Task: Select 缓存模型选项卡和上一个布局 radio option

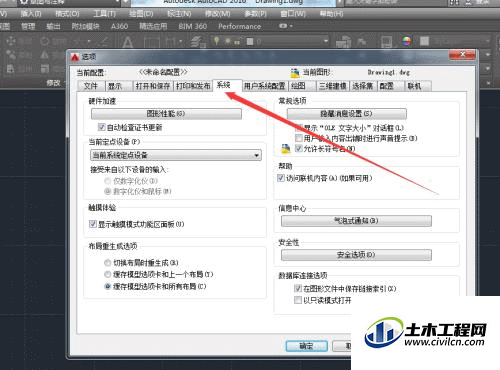Action: pyautogui.click(x=107, y=274)
